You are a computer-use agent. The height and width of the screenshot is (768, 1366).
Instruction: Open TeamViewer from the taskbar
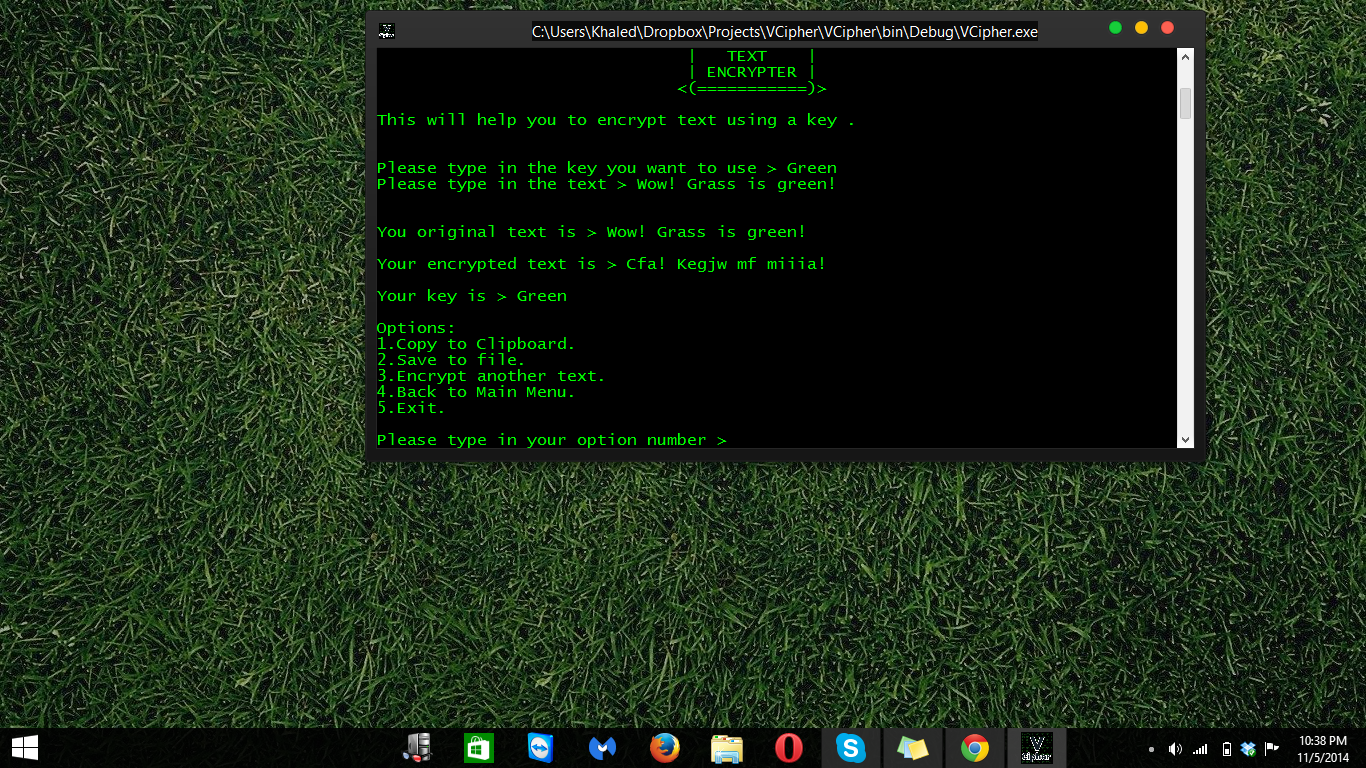click(x=542, y=747)
